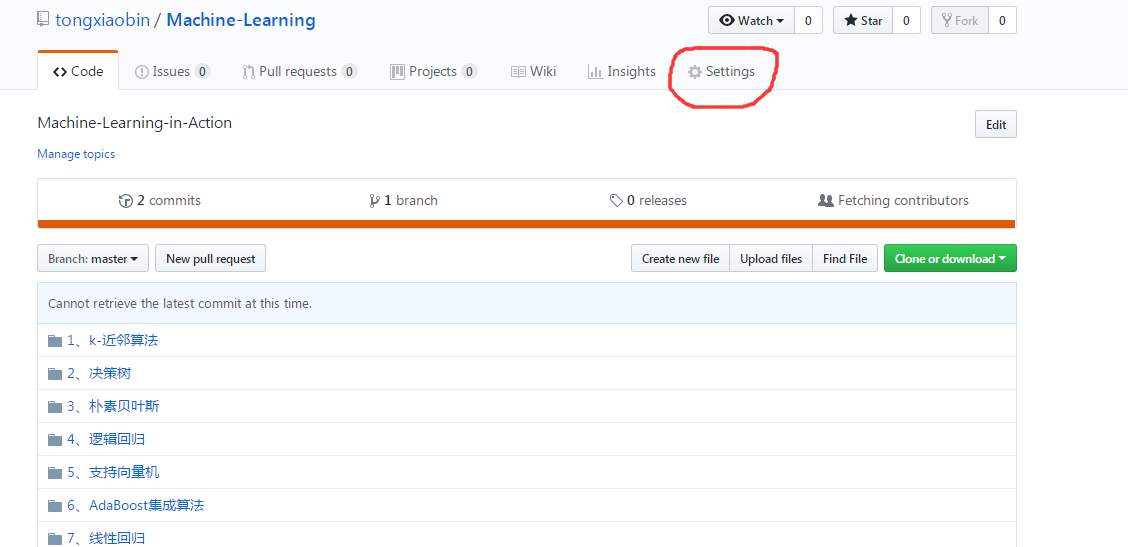Open the Pull requests tab

click(x=299, y=71)
